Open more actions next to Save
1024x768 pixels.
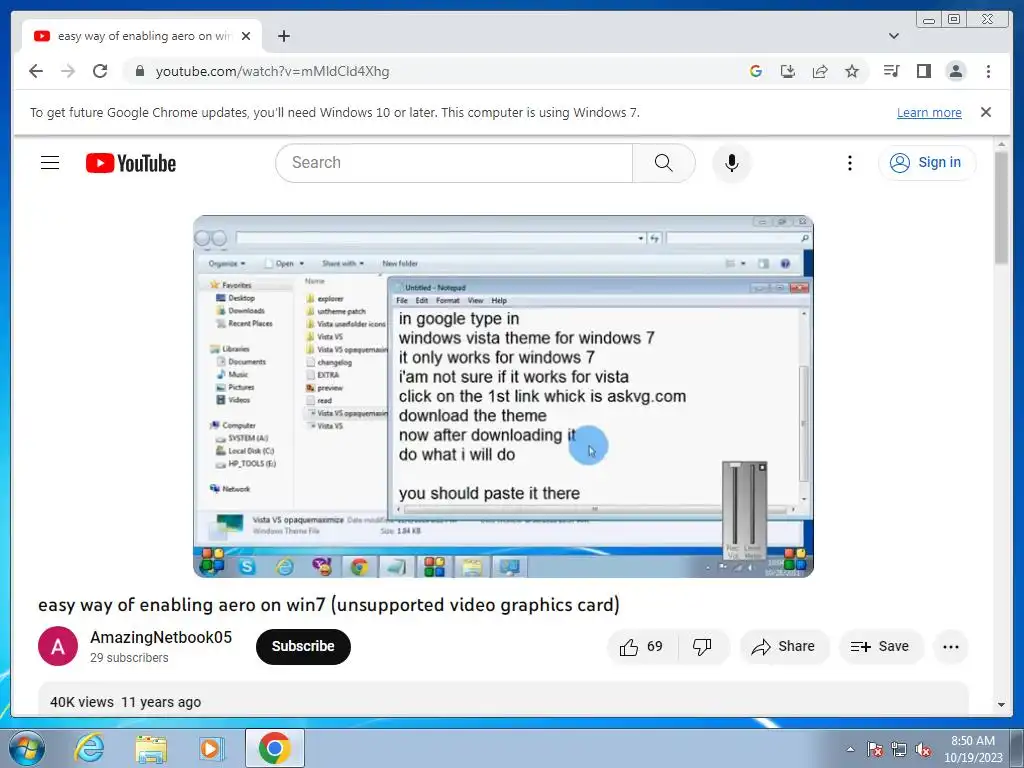click(x=951, y=647)
